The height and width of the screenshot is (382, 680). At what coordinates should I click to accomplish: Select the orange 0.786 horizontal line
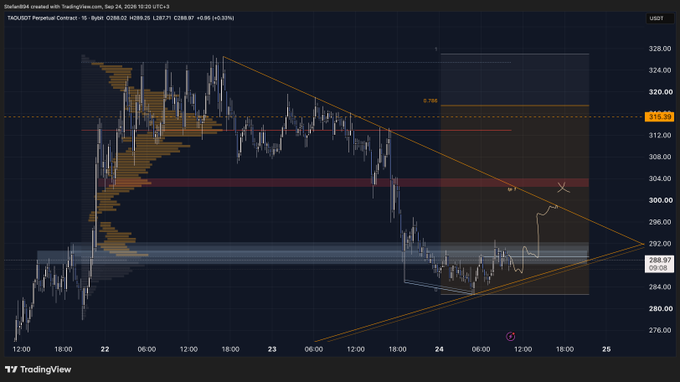click(x=515, y=105)
